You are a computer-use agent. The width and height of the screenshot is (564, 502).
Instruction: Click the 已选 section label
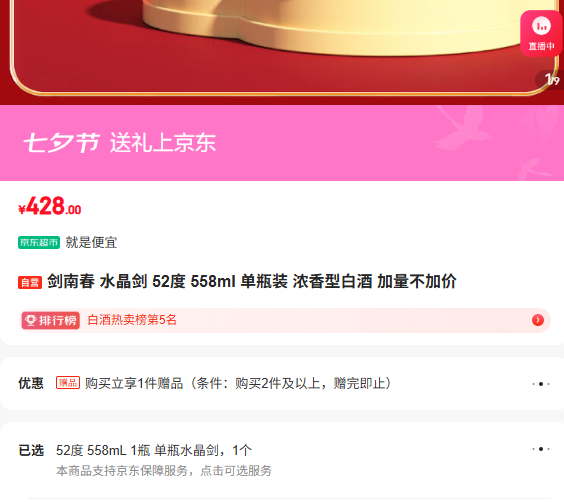pyautogui.click(x=31, y=450)
